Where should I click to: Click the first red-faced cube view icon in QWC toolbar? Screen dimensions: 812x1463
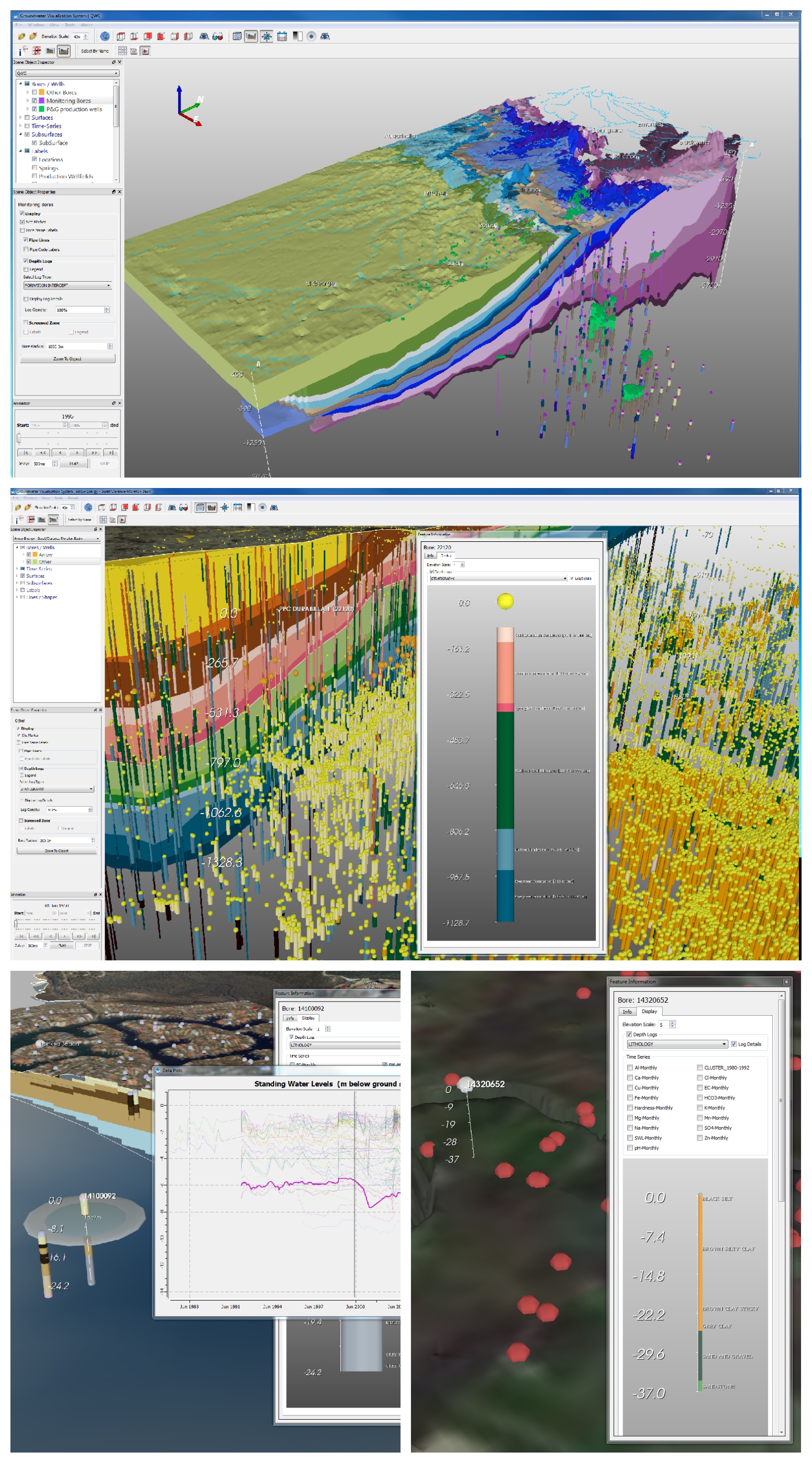(x=148, y=37)
